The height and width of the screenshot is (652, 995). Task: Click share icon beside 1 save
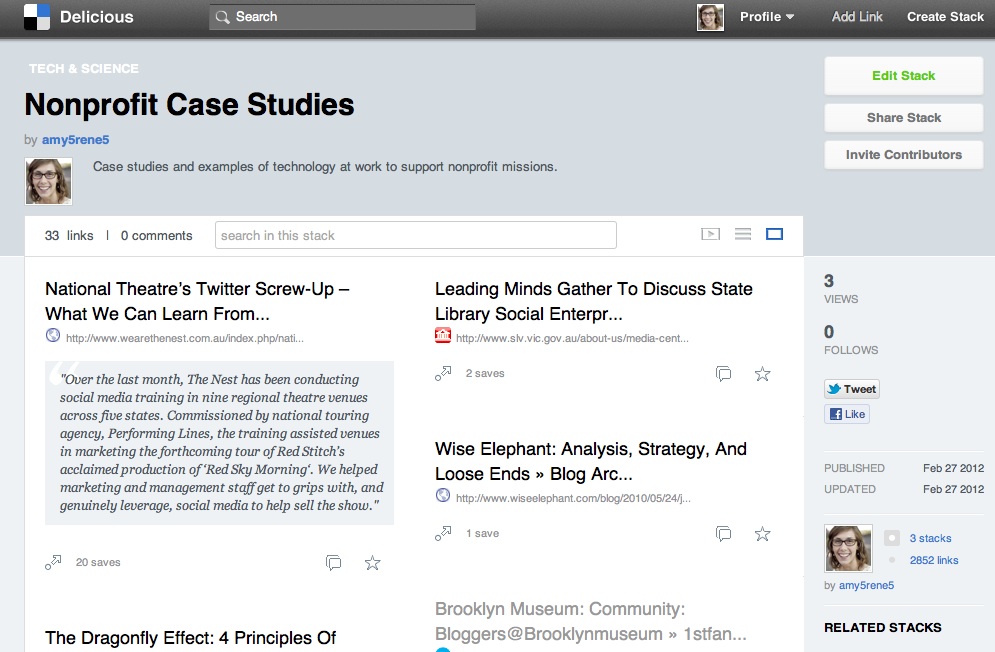[443, 533]
